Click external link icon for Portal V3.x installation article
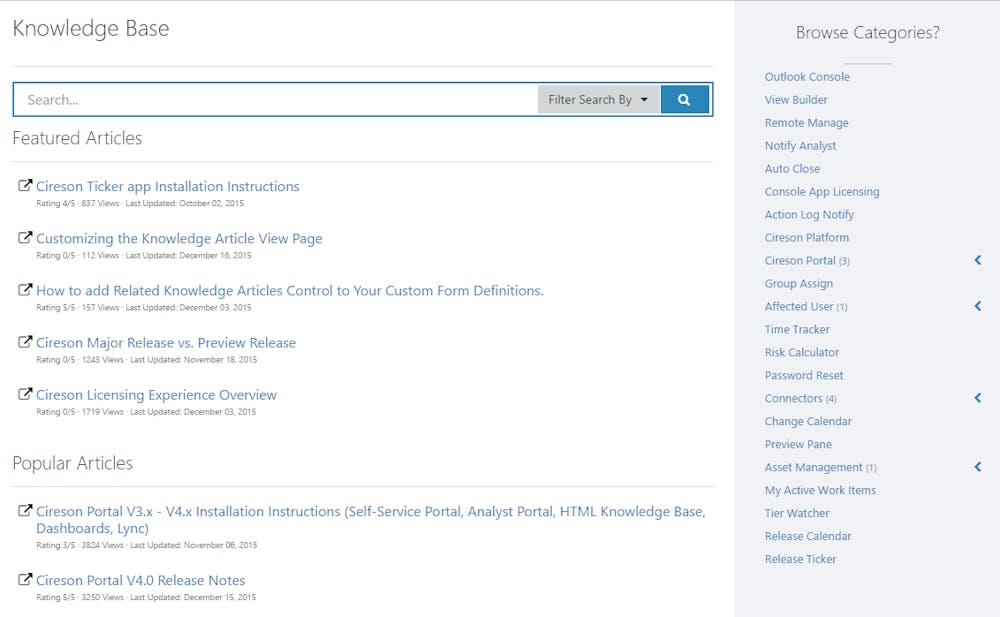 coord(23,509)
